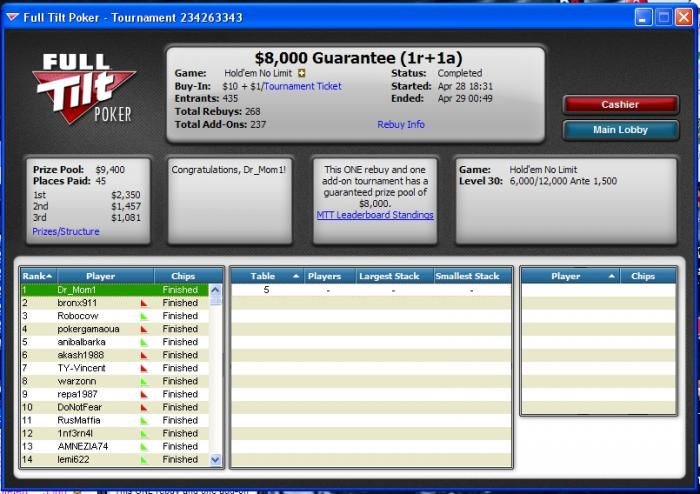Click the yellow plus icon beside Hold'em No Limit
700x494 pixels.
[301, 73]
